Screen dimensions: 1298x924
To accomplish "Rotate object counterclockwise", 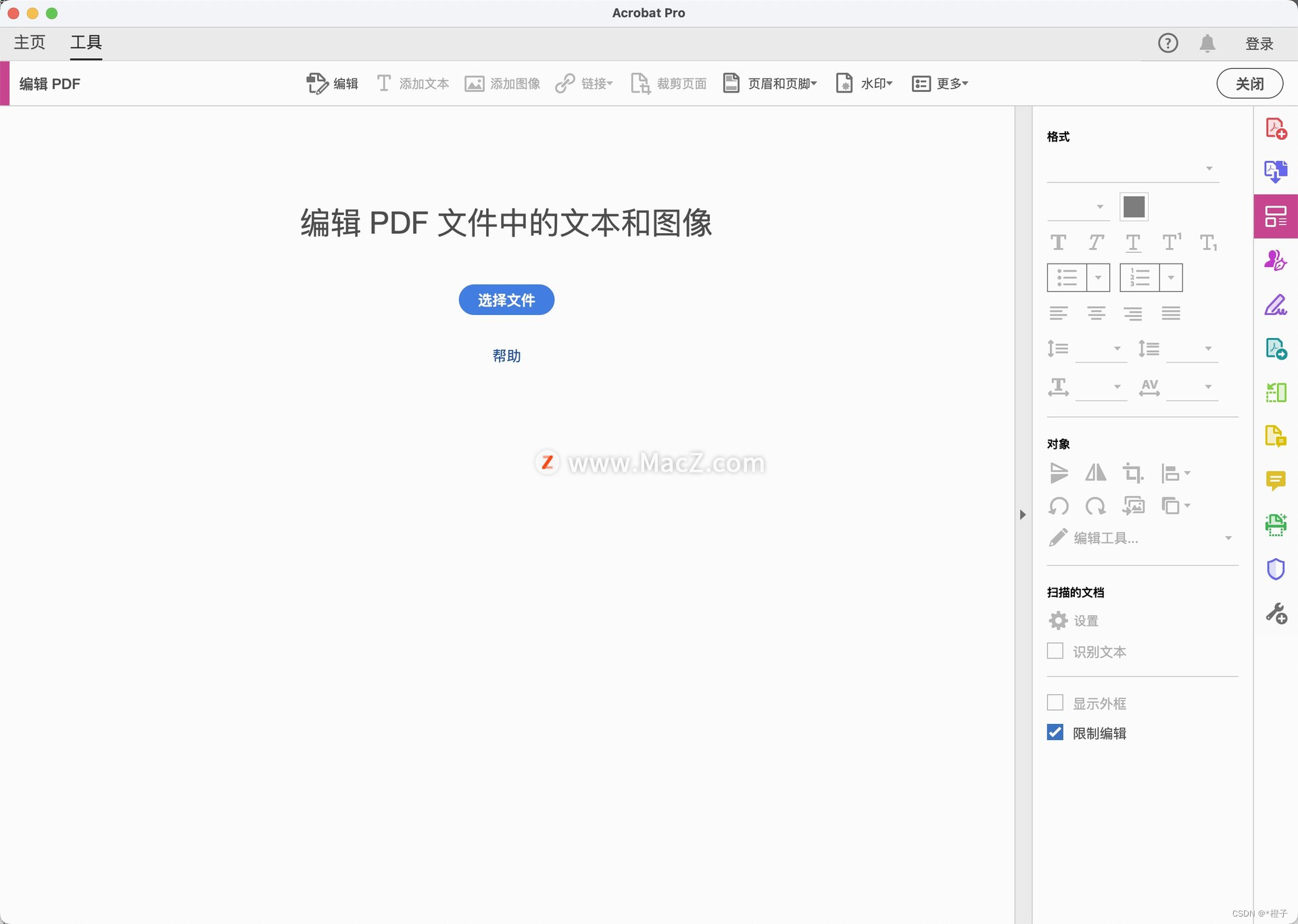I will coord(1059,506).
